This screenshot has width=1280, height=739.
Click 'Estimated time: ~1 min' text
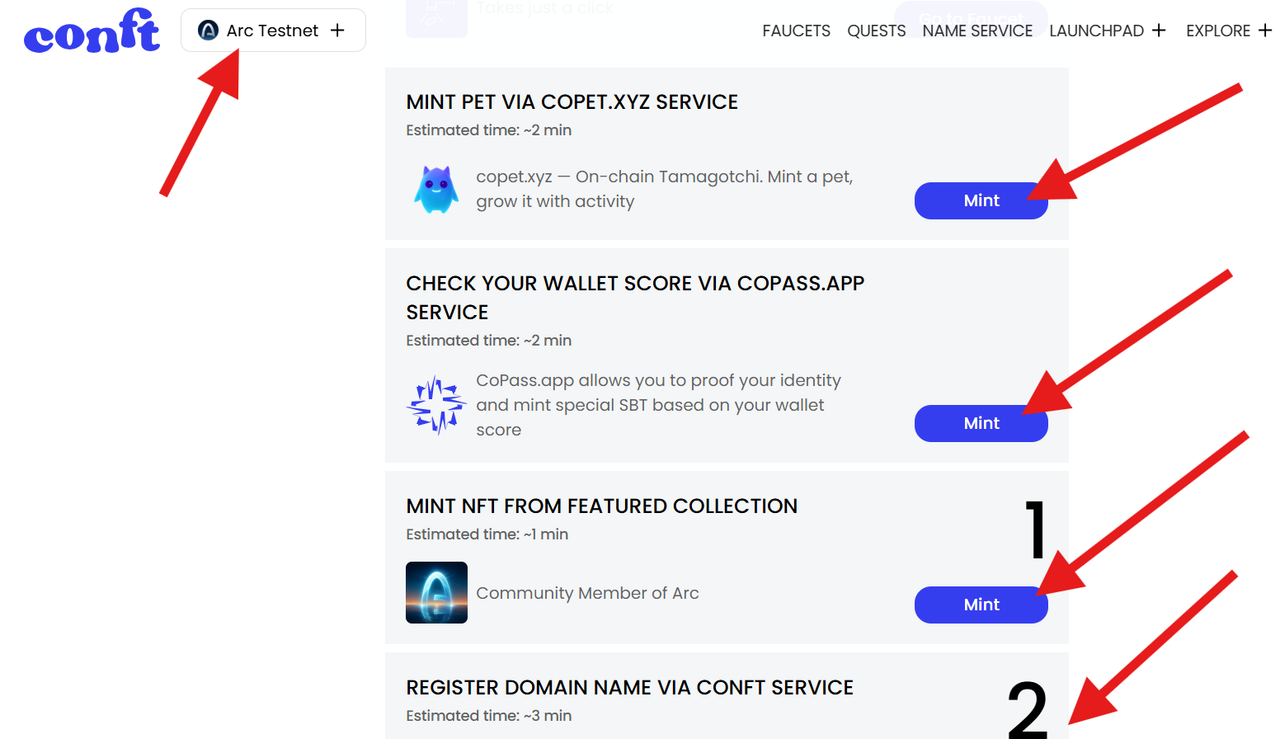click(487, 534)
